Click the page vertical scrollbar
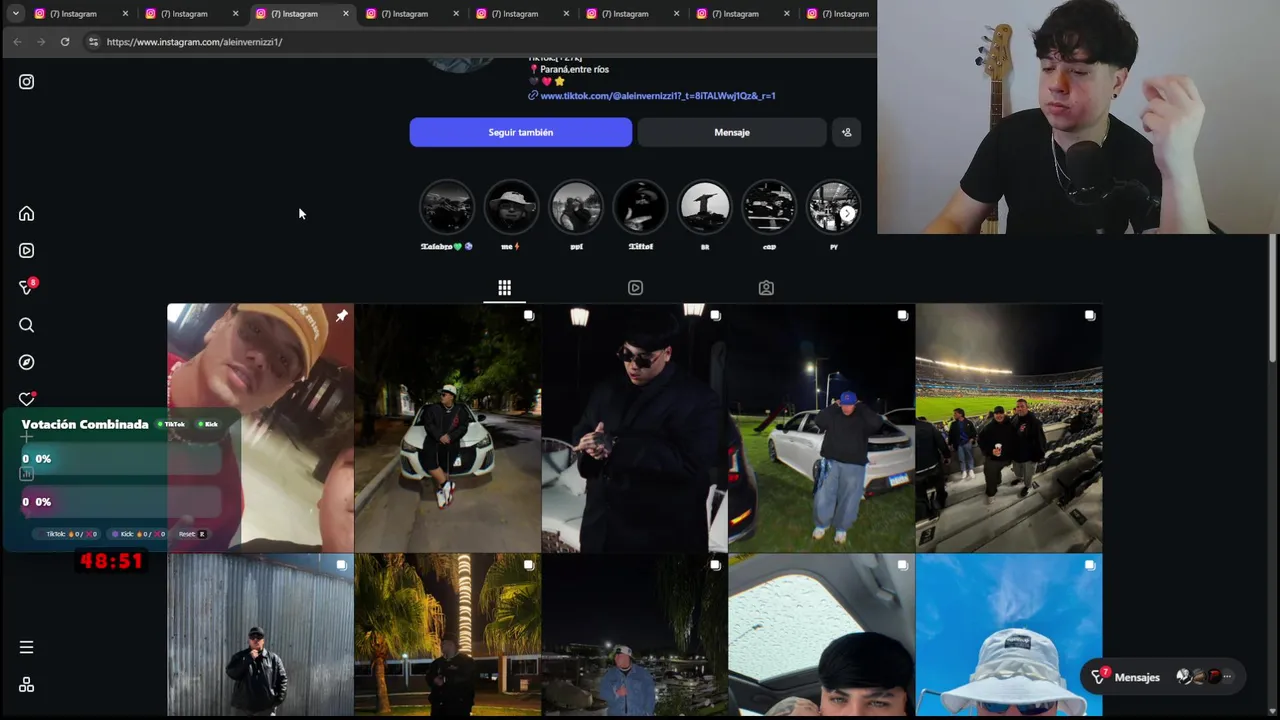 pos(1273,298)
